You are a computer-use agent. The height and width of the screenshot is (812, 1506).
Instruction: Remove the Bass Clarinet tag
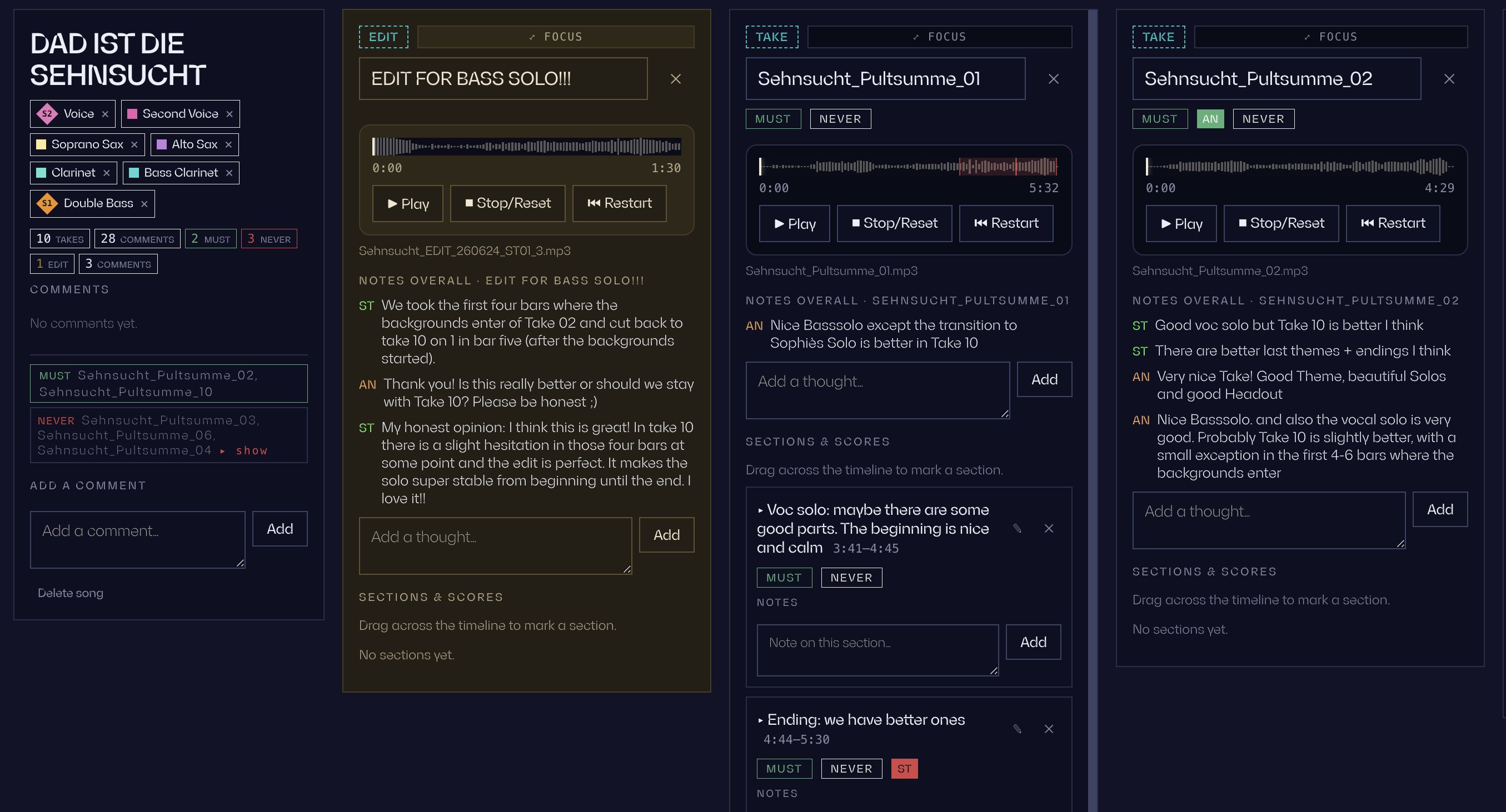pos(229,173)
